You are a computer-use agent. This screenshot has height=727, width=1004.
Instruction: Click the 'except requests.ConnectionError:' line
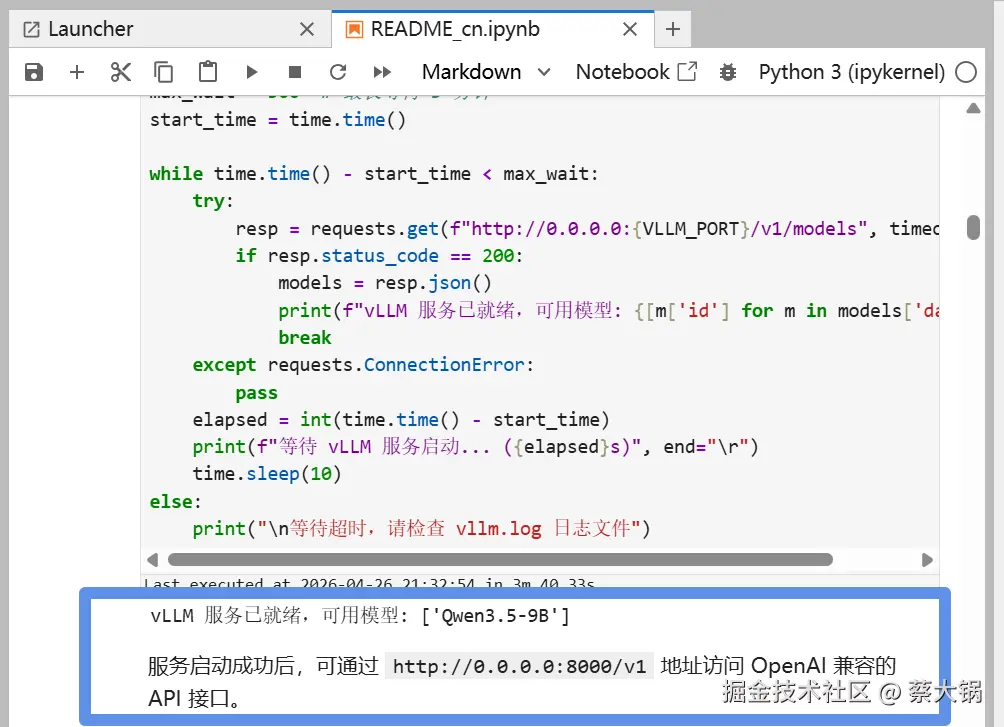(x=363, y=365)
